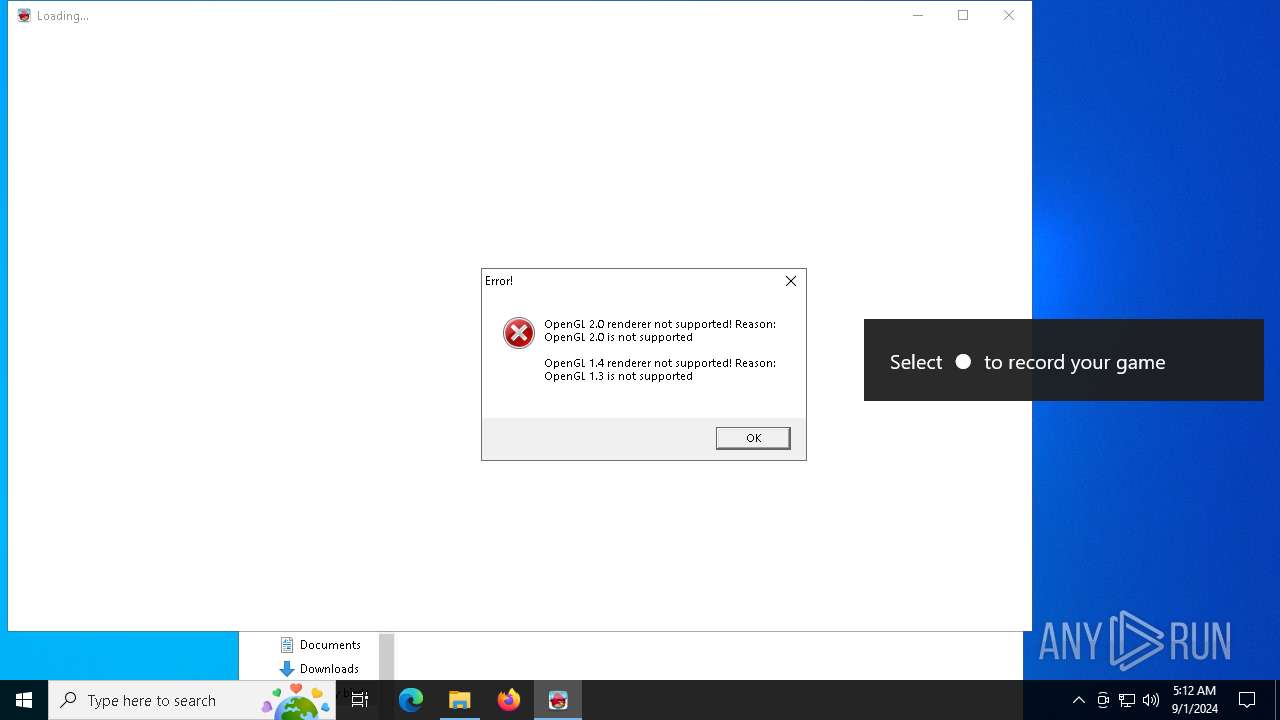Viewport: 1280px width, 720px height.
Task: Click the Meet Now tray icon
Action: (x=1103, y=700)
